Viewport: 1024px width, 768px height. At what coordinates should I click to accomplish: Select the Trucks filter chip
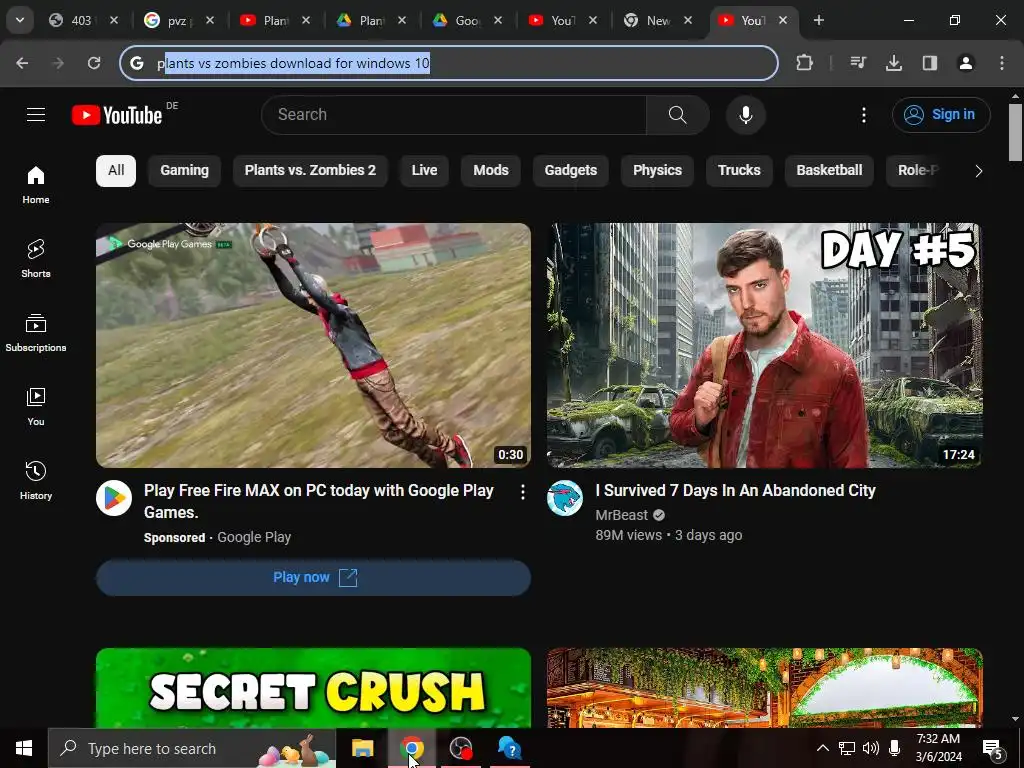pyautogui.click(x=739, y=170)
